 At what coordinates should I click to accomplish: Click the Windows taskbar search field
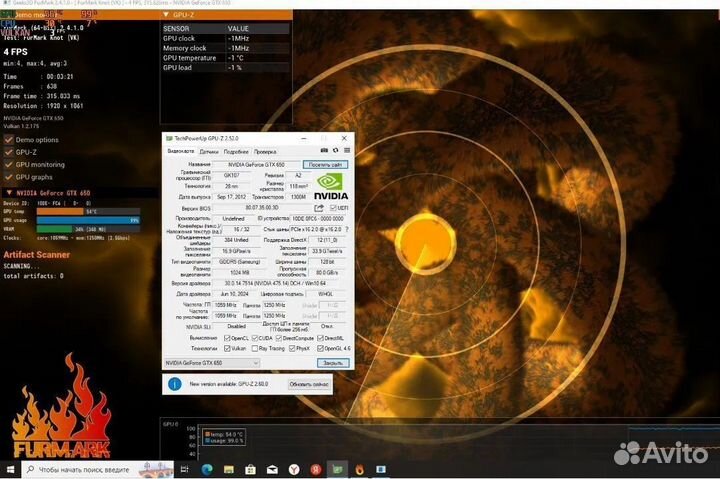coord(97,469)
